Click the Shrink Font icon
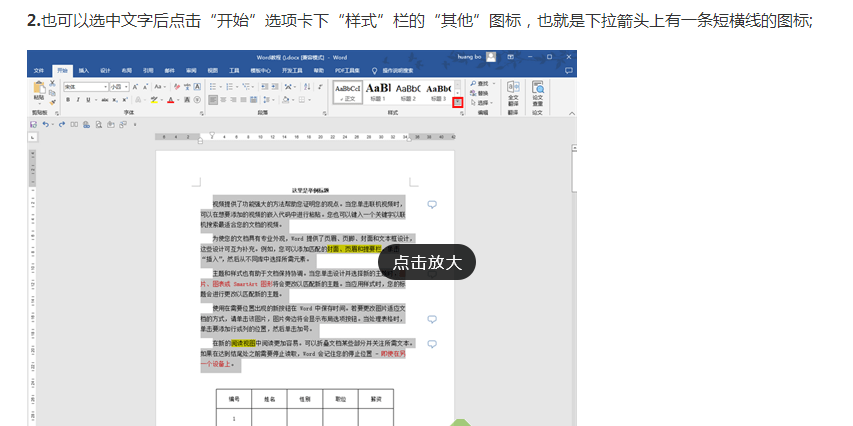 [145, 87]
